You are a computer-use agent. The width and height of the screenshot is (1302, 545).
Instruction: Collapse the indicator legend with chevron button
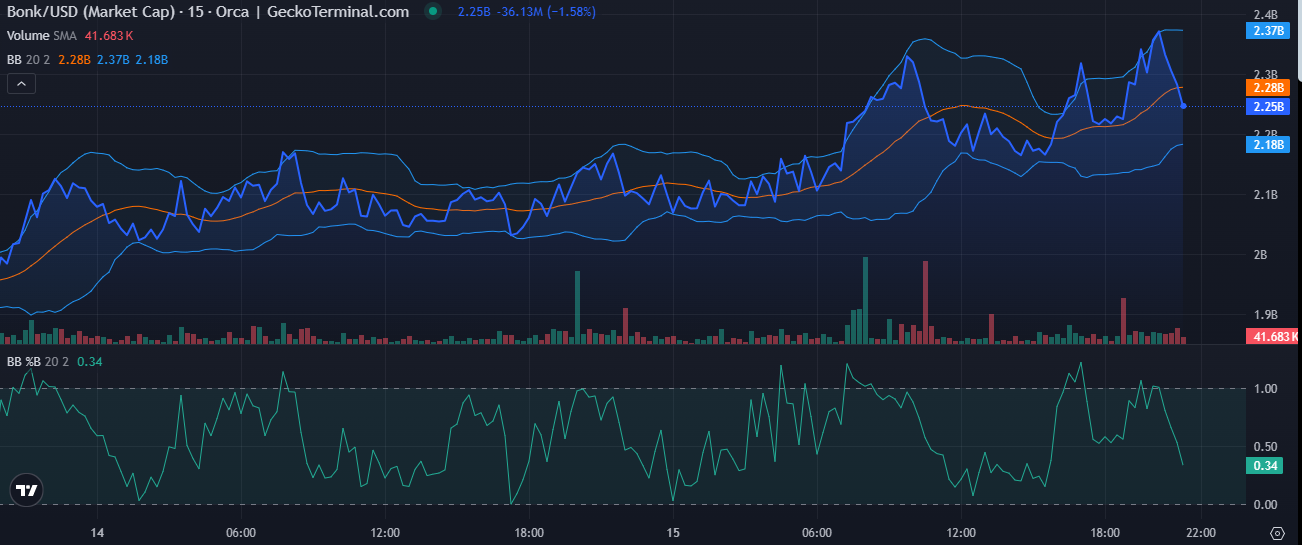point(22,84)
